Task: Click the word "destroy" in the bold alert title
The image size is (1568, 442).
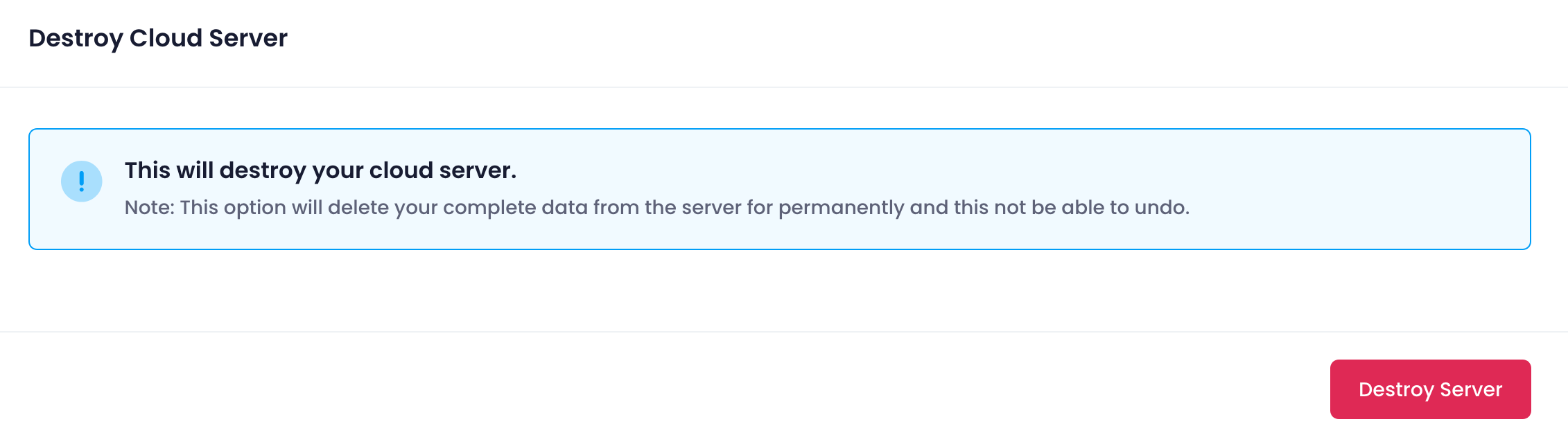Action: click(263, 170)
